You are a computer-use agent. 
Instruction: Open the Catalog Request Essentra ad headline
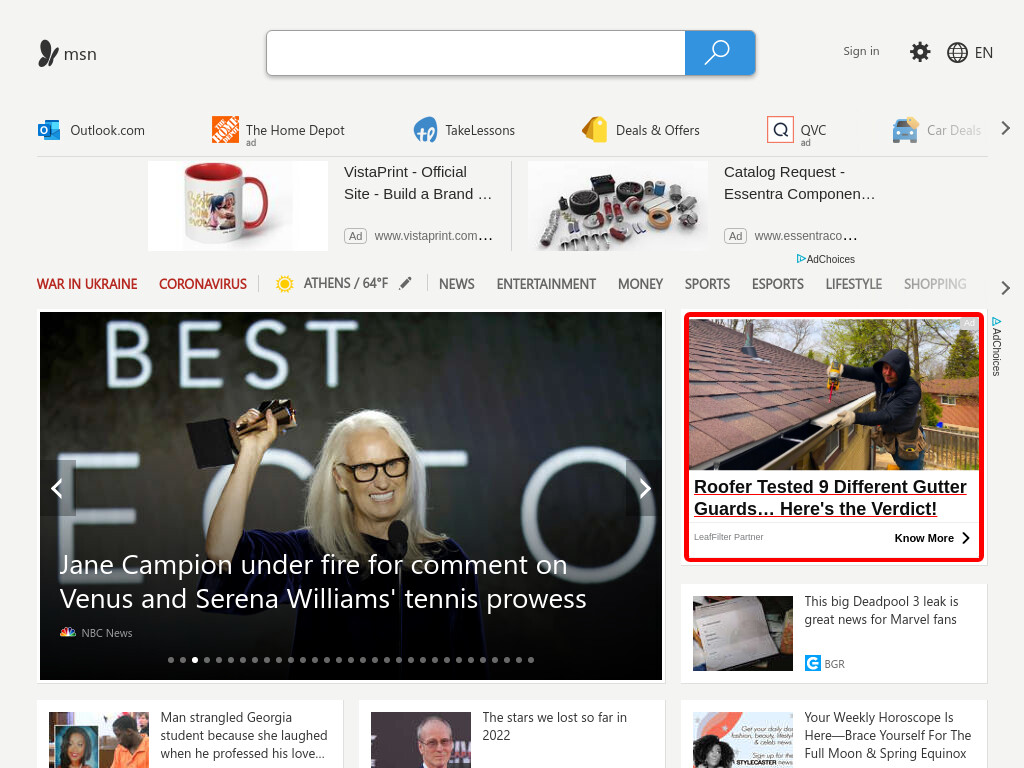(x=799, y=183)
